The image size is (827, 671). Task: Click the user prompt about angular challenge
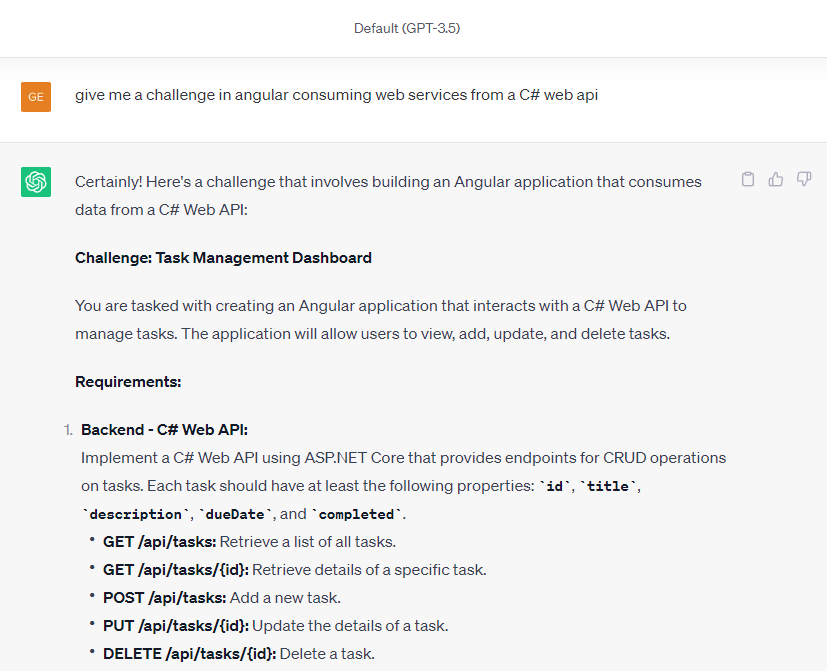(336, 95)
